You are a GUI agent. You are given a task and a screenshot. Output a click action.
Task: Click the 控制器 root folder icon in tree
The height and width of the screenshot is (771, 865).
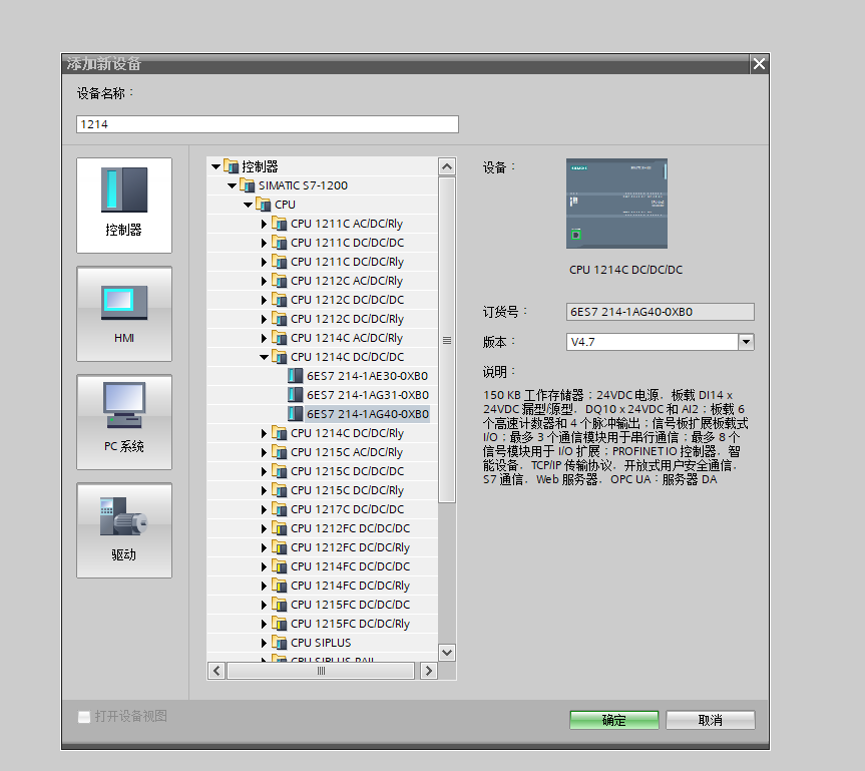tap(231, 166)
